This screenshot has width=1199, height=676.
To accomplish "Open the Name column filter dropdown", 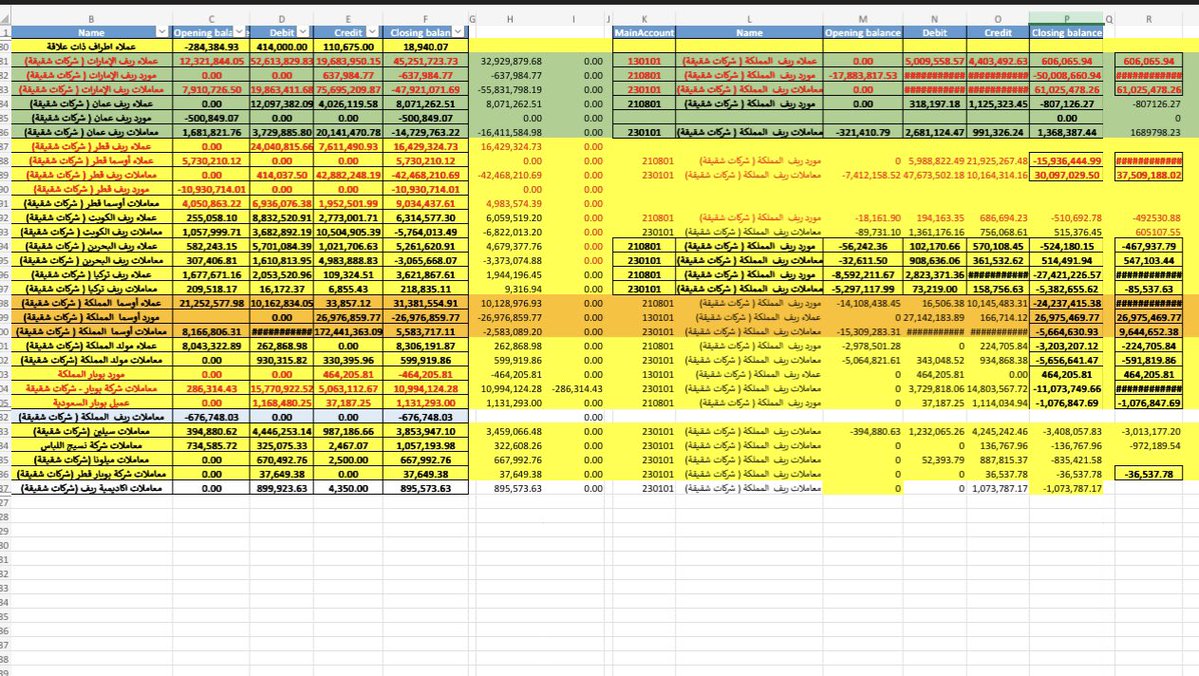I will click(161, 32).
